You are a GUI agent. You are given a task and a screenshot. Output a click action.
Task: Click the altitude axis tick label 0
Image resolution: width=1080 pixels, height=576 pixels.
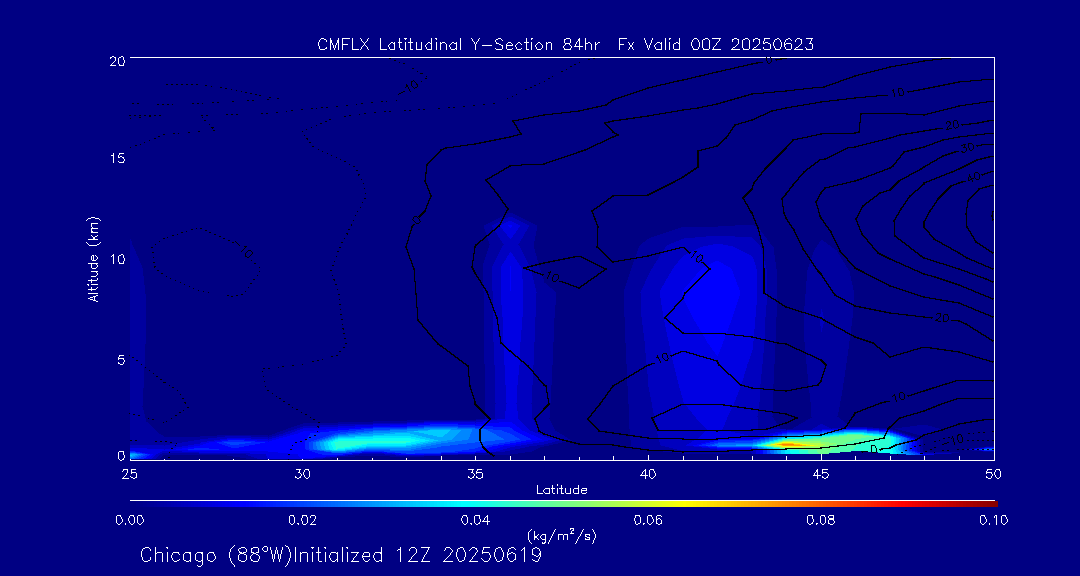pos(119,455)
